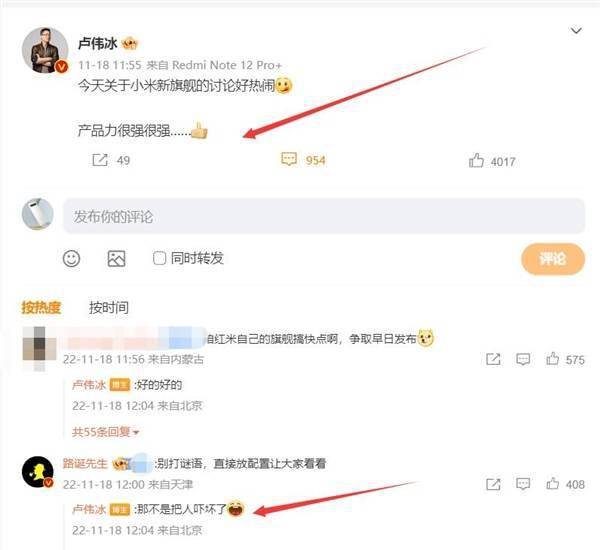Open 卢伟冰 profile avatar photo
This screenshot has width=600, height=550.
pos(45,50)
